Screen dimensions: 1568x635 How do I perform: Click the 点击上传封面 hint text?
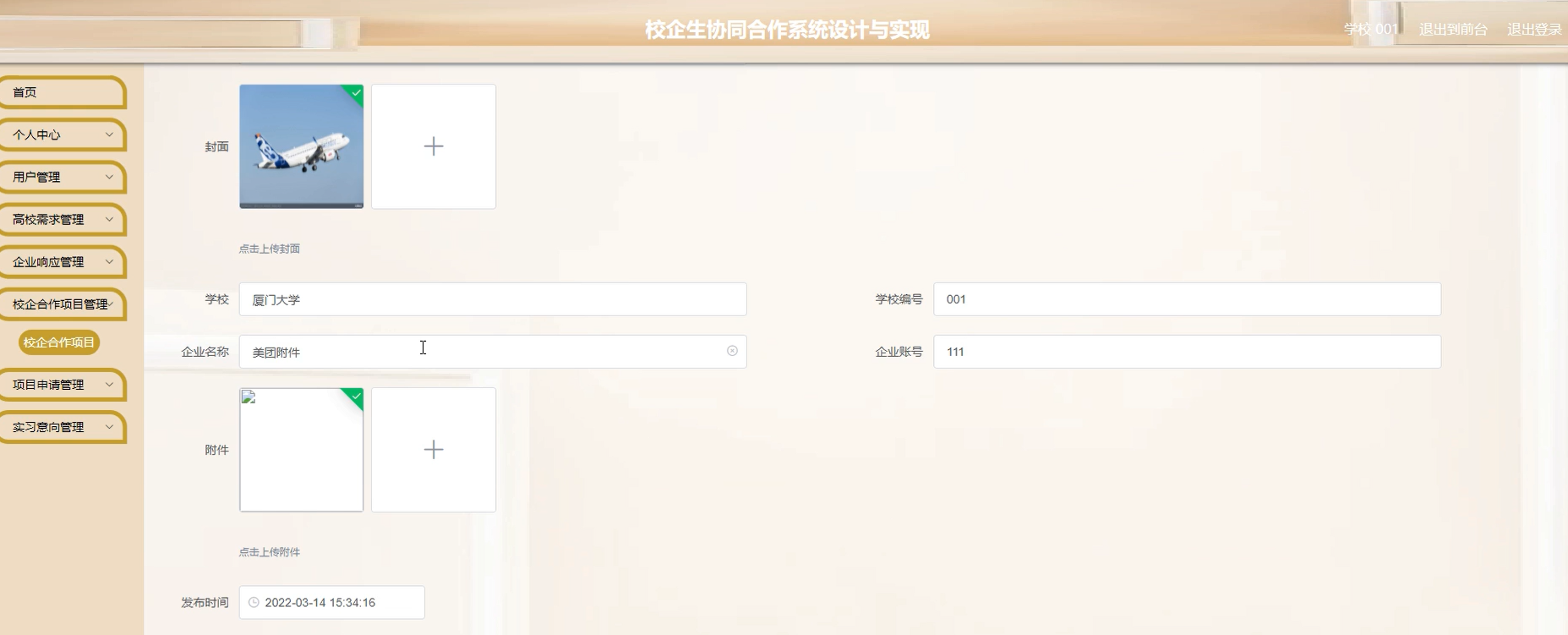point(269,249)
